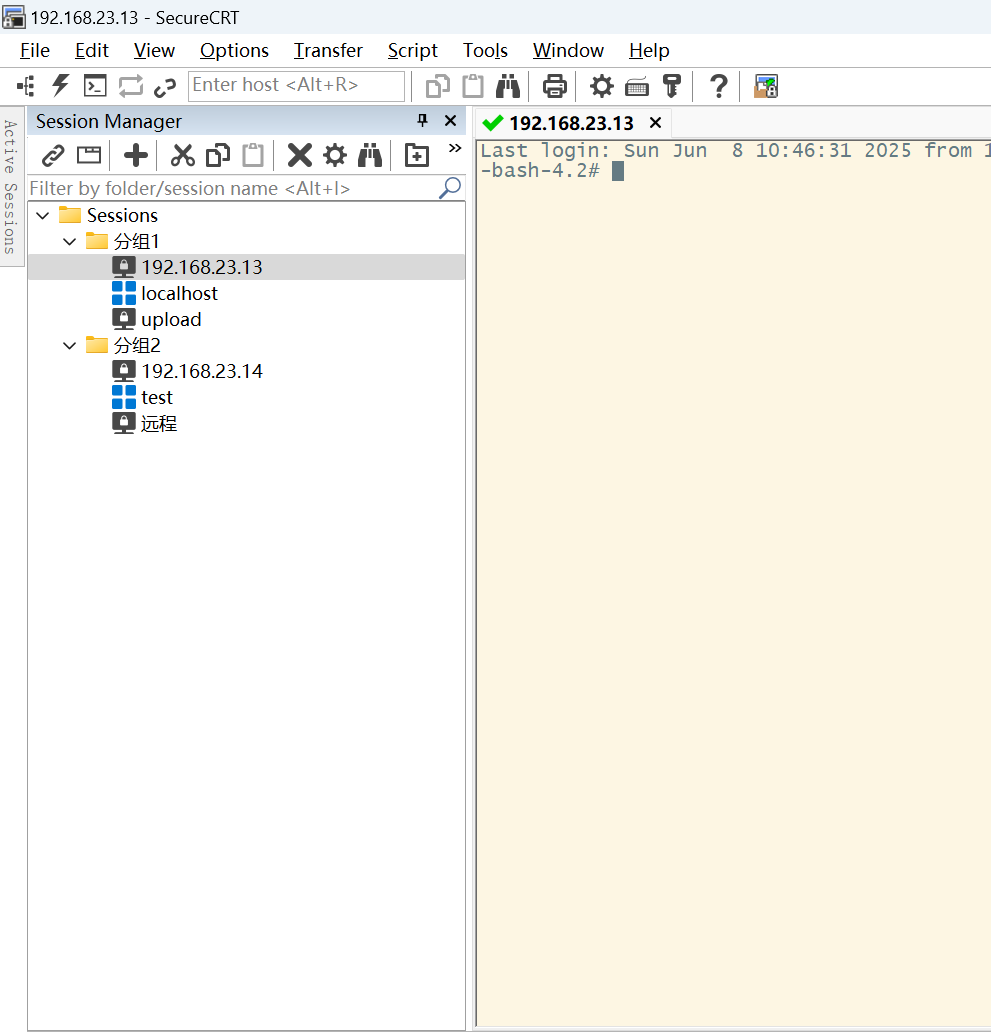991x1033 pixels.
Task: Toggle the Session Manager pin auto-hide
Action: [x=422, y=121]
